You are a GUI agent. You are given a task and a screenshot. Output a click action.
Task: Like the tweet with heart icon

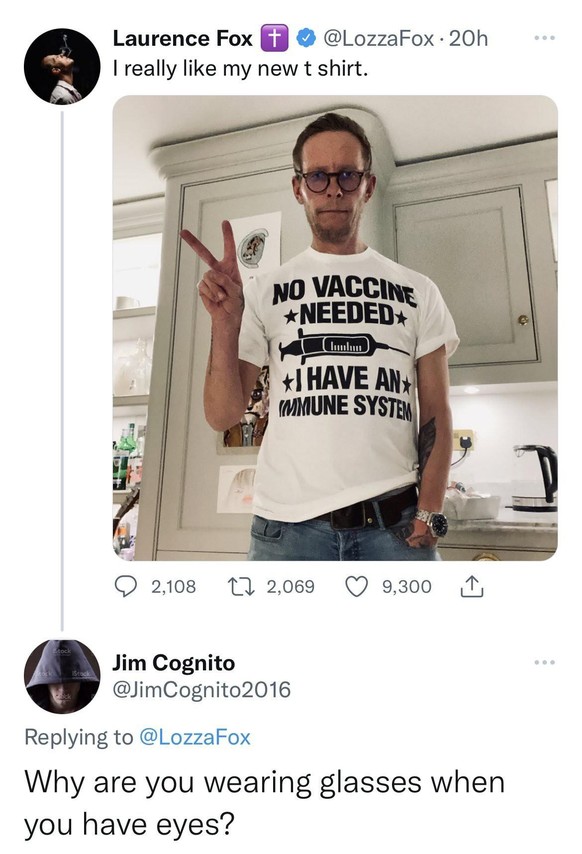(x=358, y=587)
